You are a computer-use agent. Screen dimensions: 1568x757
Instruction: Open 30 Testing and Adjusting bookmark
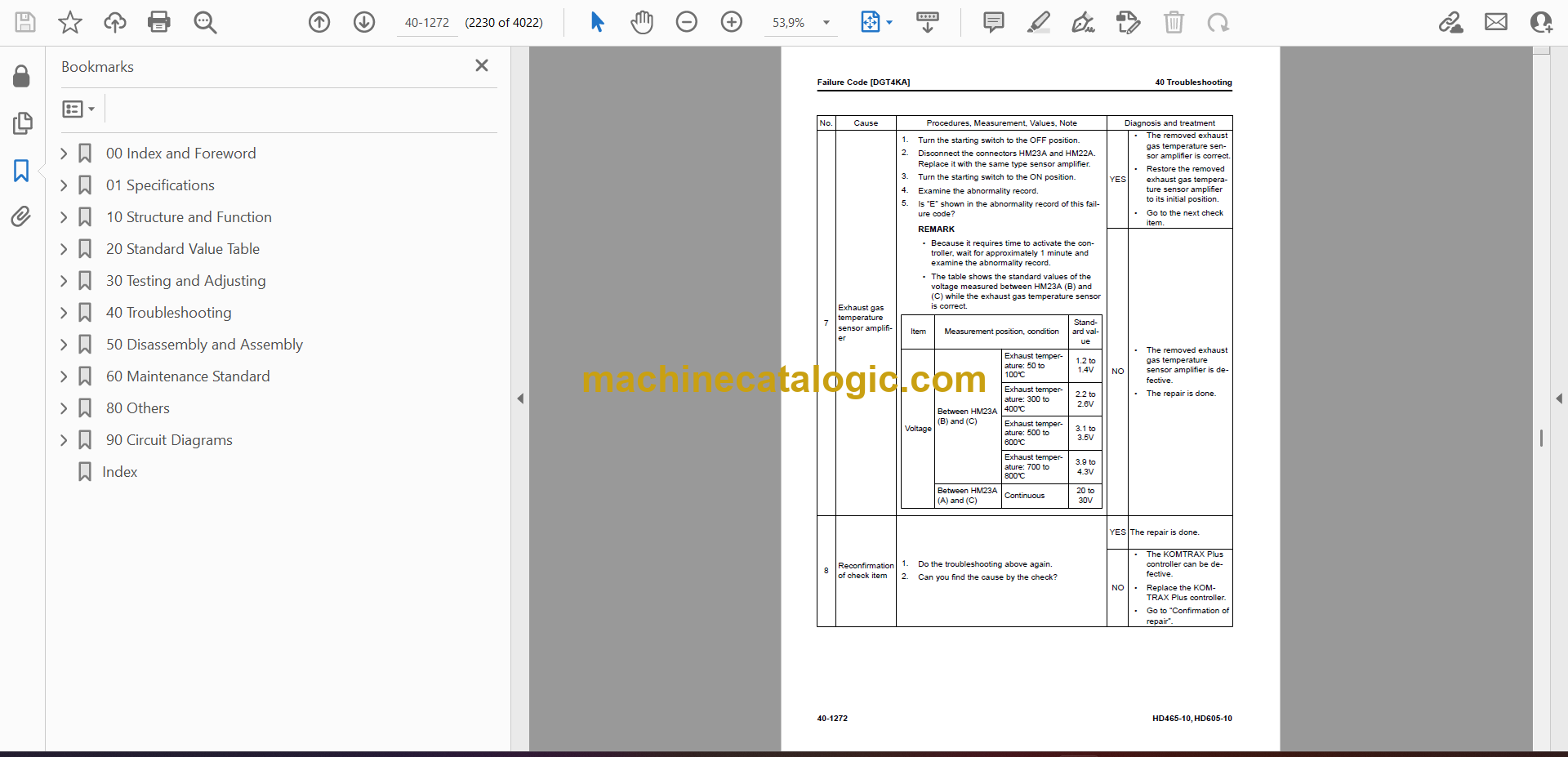(185, 280)
